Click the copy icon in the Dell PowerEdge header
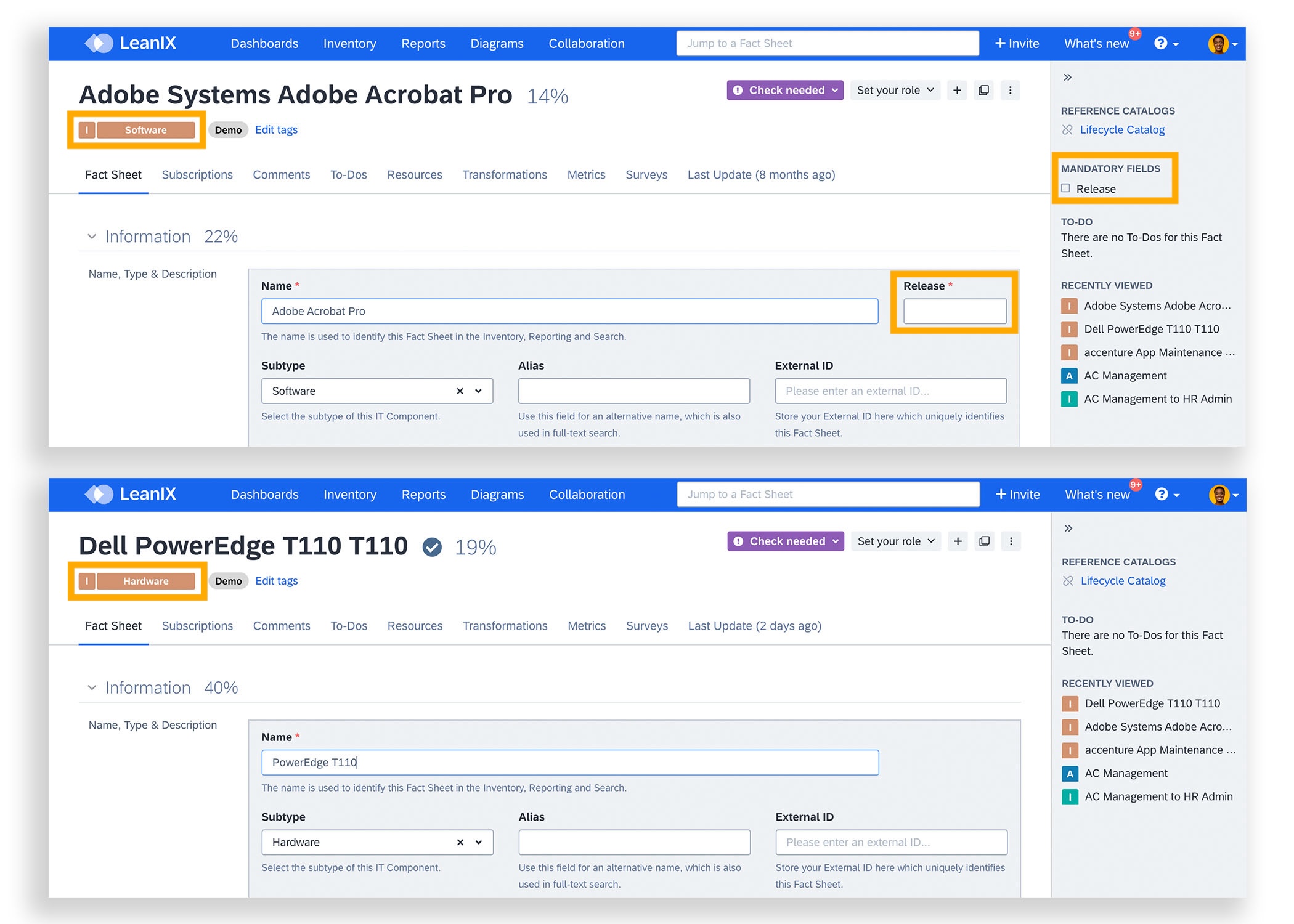Image resolution: width=1294 pixels, height=924 pixels. pyautogui.click(x=985, y=541)
